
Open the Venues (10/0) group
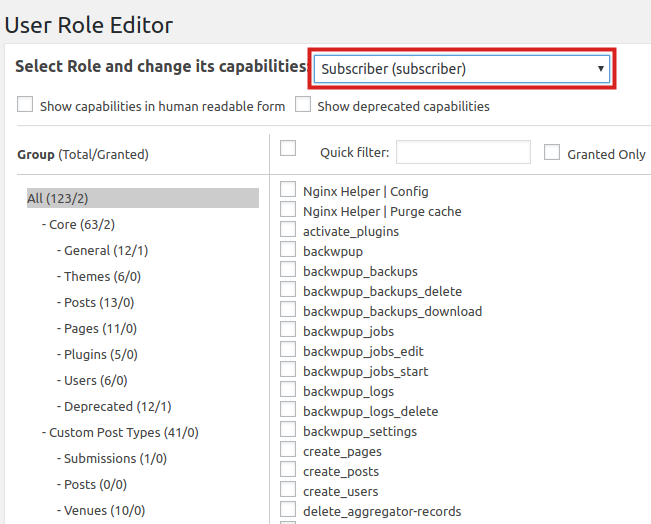pos(104,511)
